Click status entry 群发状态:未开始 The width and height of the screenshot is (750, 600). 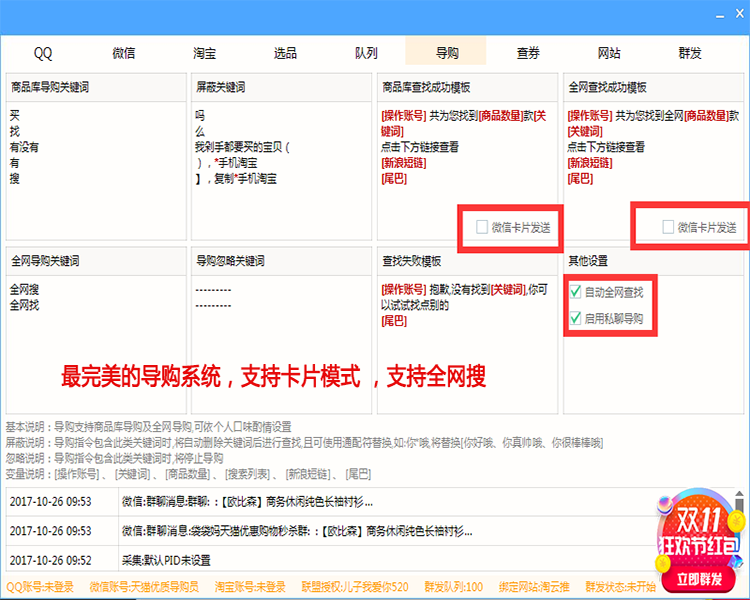[620, 587]
